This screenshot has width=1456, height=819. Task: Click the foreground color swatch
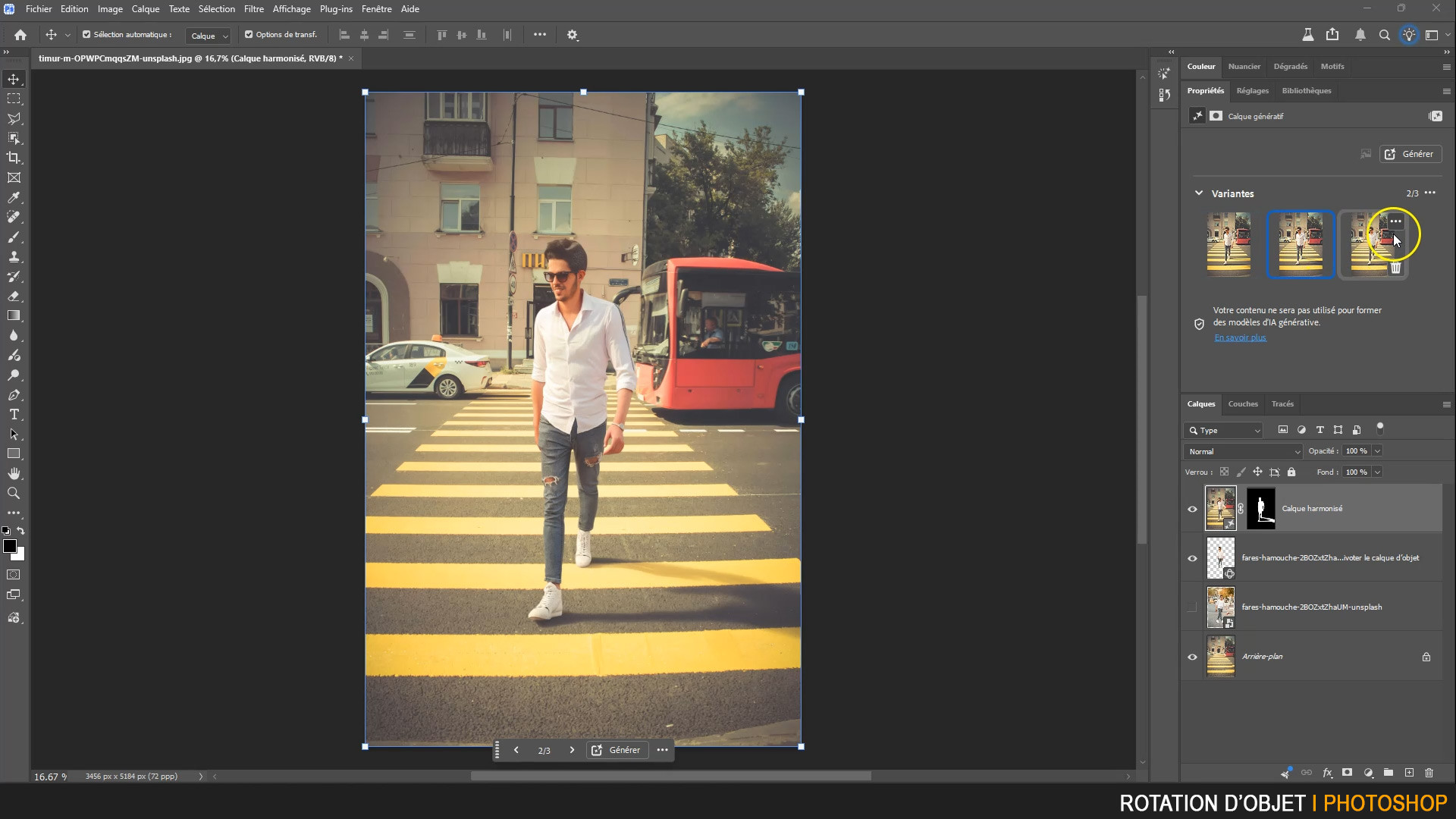click(x=10, y=547)
